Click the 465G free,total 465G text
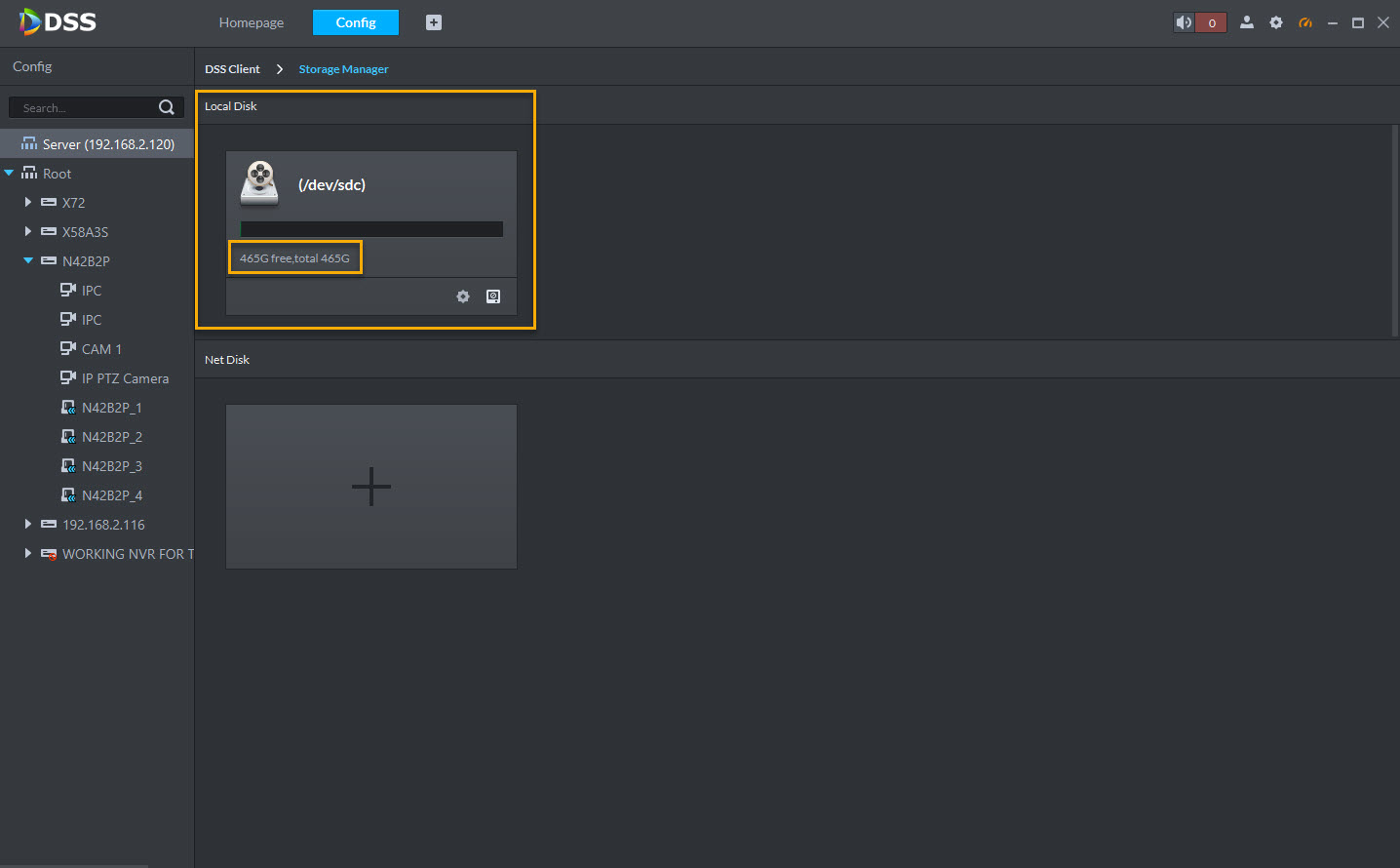The image size is (1400, 868). pos(294,258)
